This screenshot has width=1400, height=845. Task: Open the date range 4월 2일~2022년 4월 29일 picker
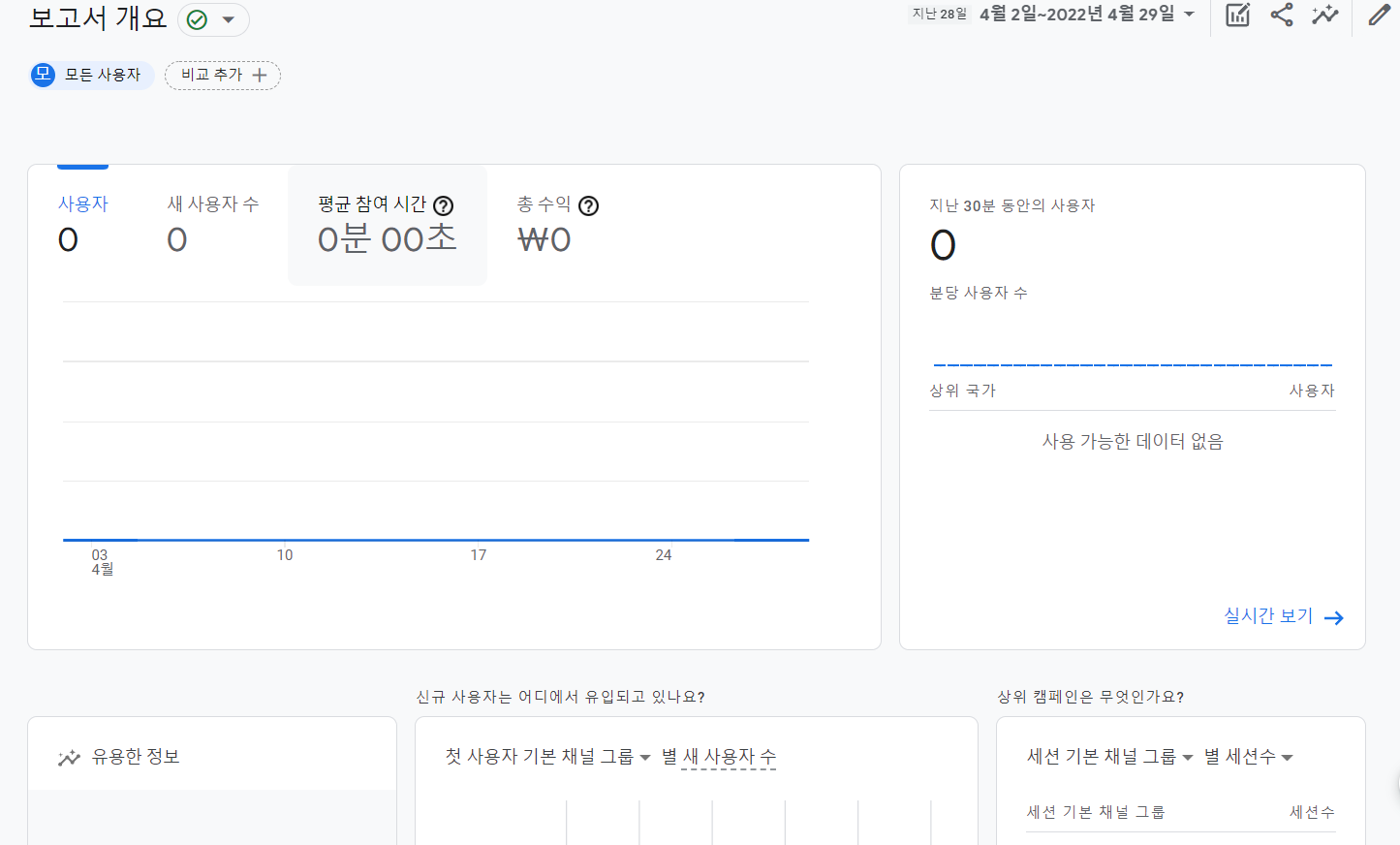1087,14
